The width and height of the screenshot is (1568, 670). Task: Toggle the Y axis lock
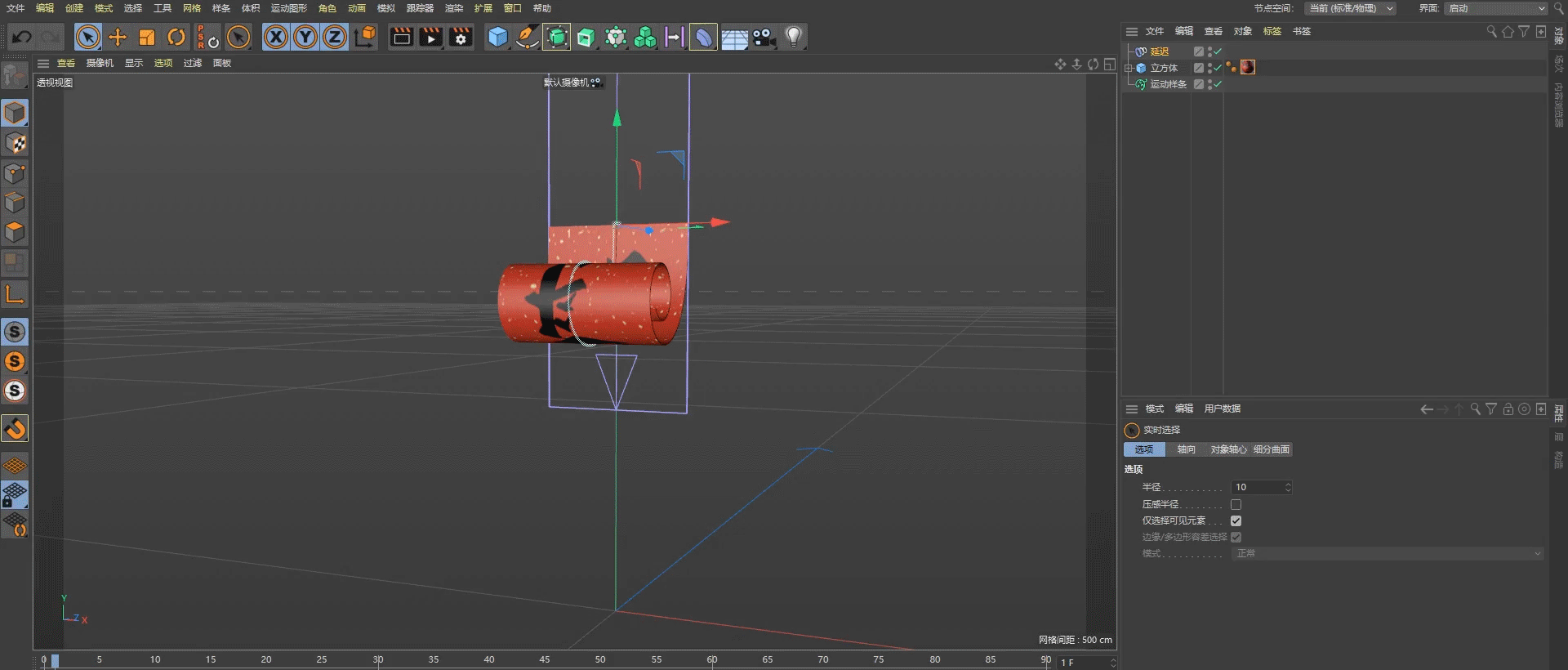305,37
